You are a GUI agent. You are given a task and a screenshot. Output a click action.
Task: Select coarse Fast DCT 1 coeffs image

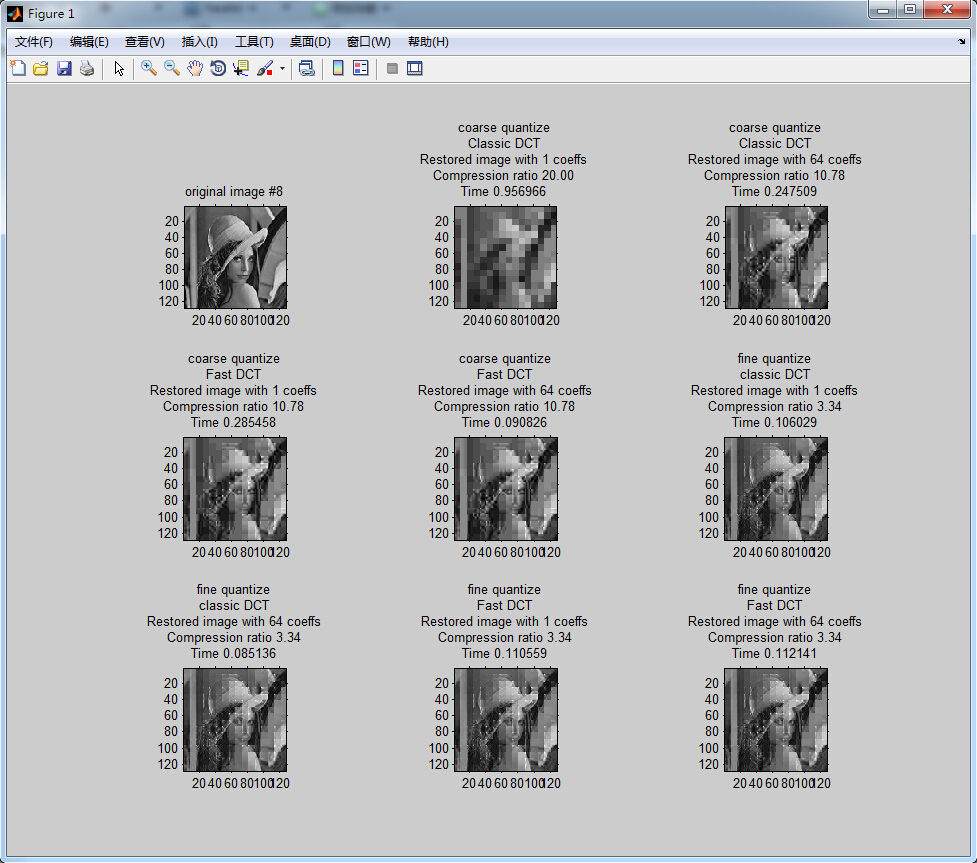coord(236,489)
